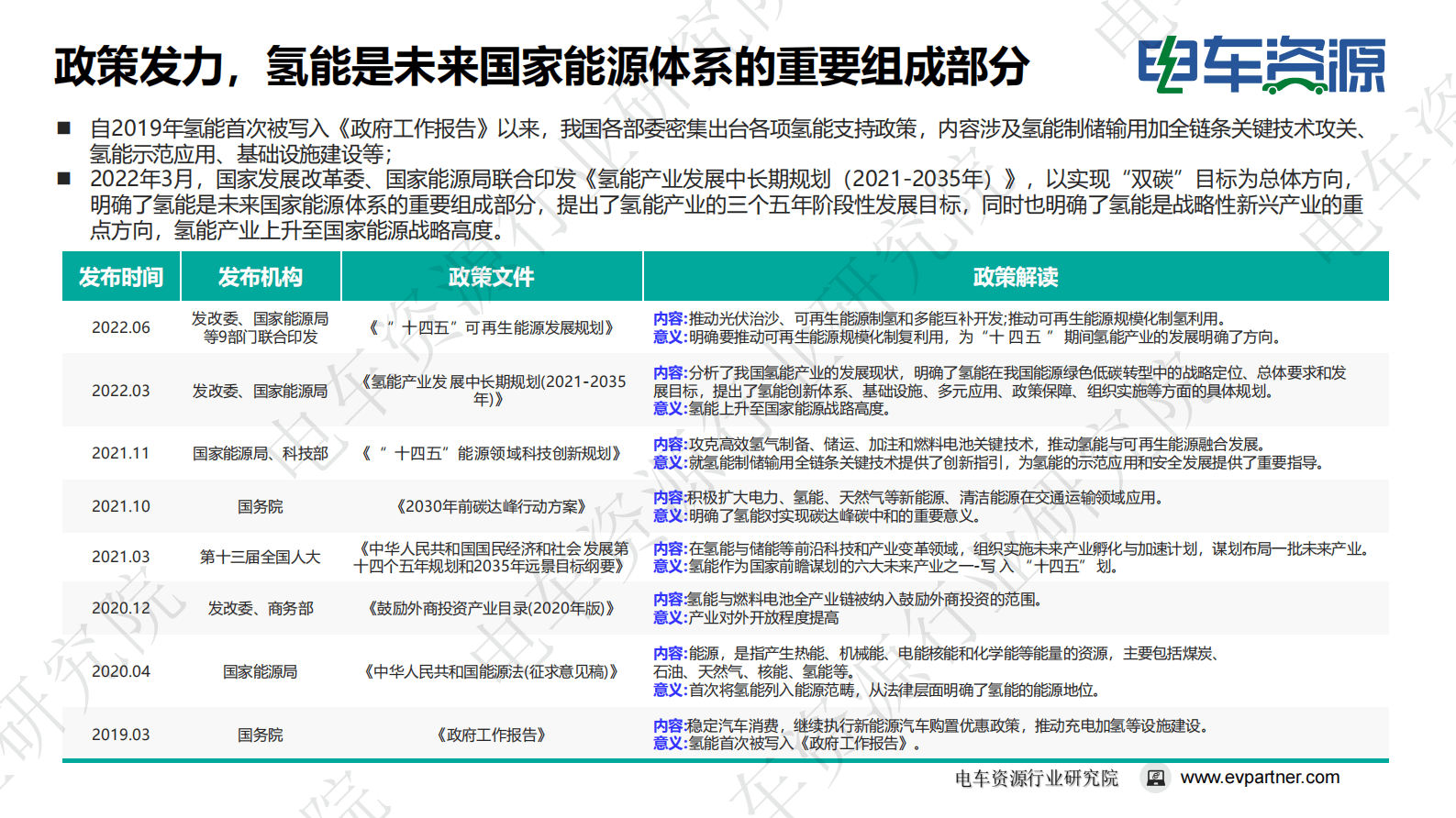The width and height of the screenshot is (1456, 818).
Task: Select the date cell 2022.06
Action: (x=121, y=327)
